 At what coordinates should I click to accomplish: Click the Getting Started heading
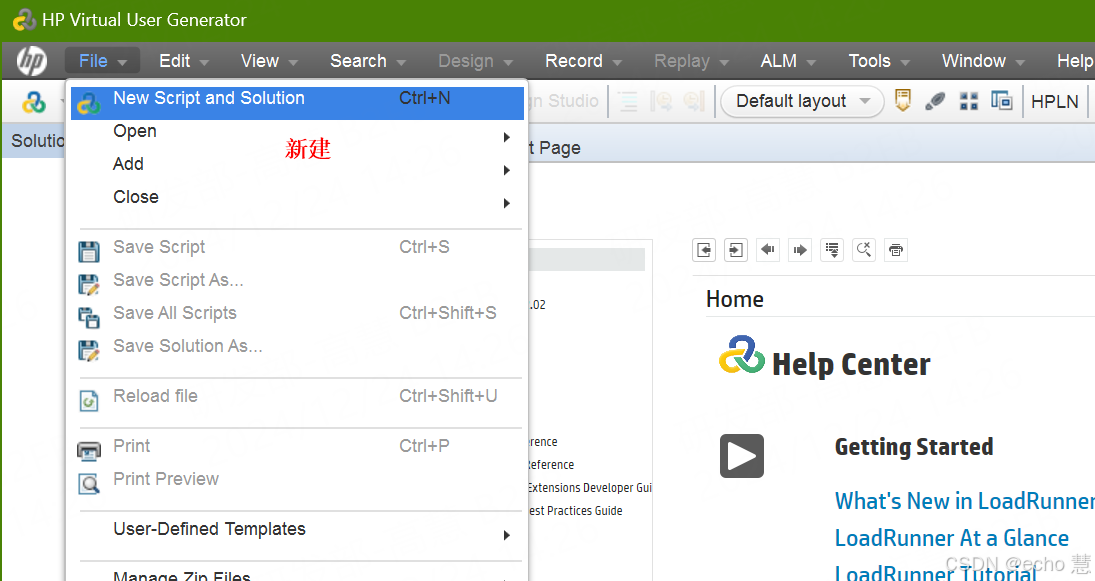coord(913,447)
